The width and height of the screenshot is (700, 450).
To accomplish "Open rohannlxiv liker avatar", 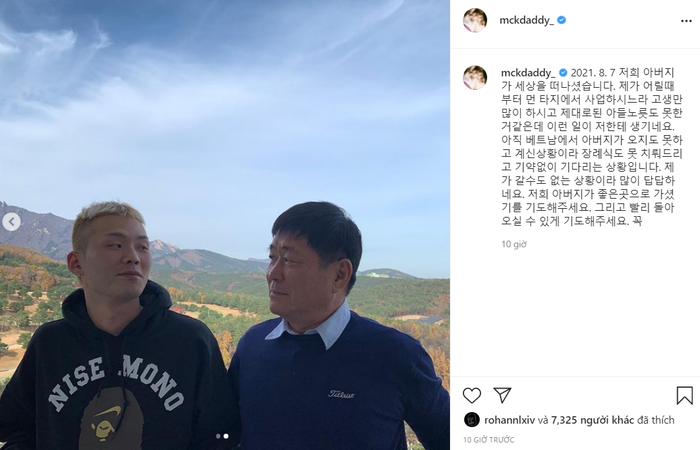I will 472,420.
